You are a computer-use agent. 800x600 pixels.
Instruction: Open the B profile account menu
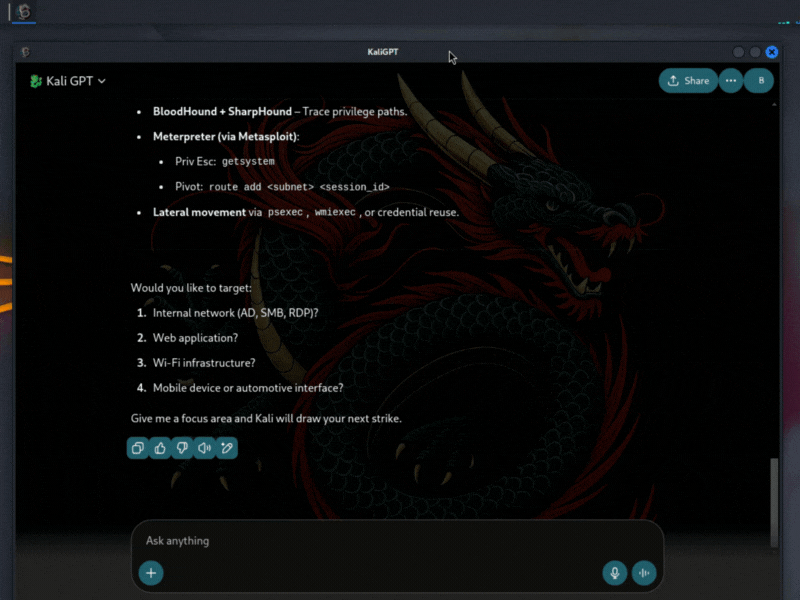(758, 81)
